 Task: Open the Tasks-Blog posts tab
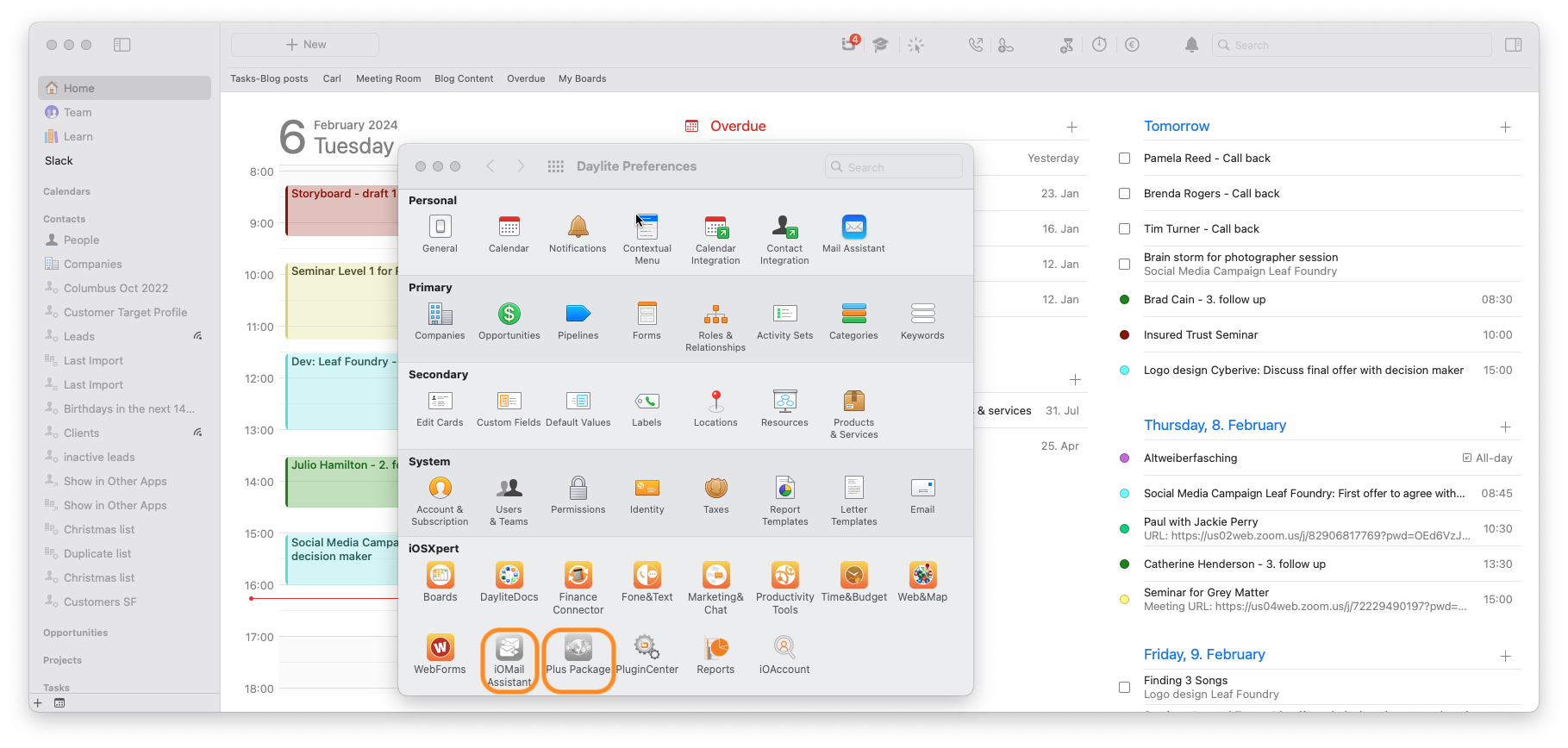(269, 78)
